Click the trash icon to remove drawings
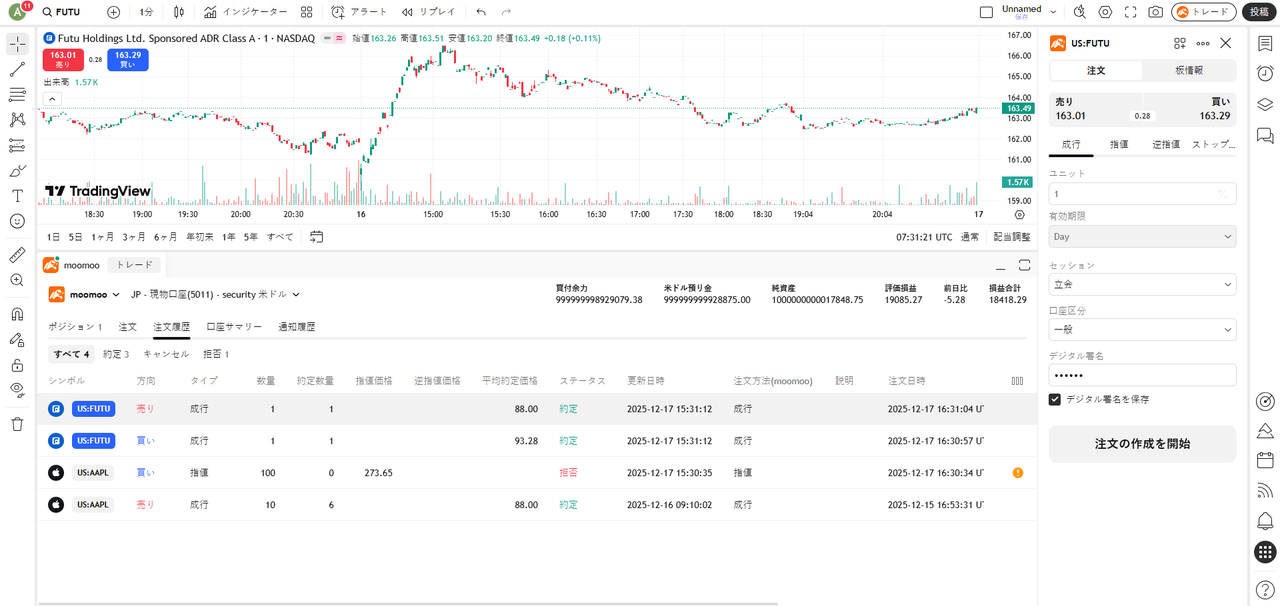Screen dimensions: 1280x606 17,424
